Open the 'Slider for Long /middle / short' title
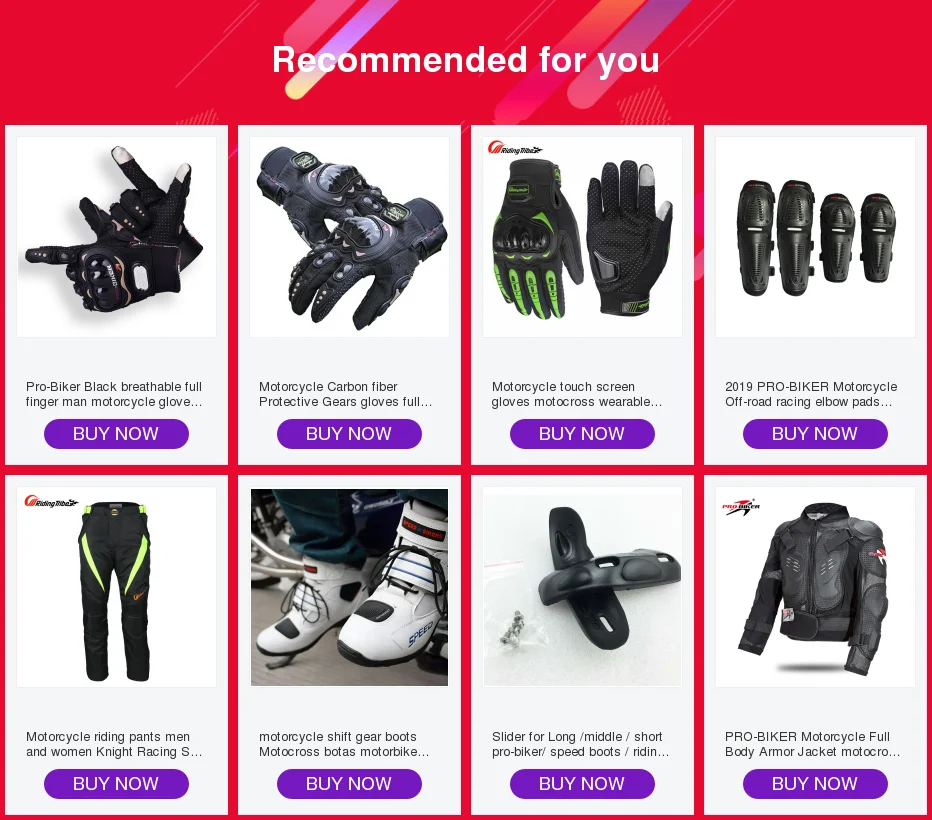Viewport: 932px width, 820px height. coord(580,744)
